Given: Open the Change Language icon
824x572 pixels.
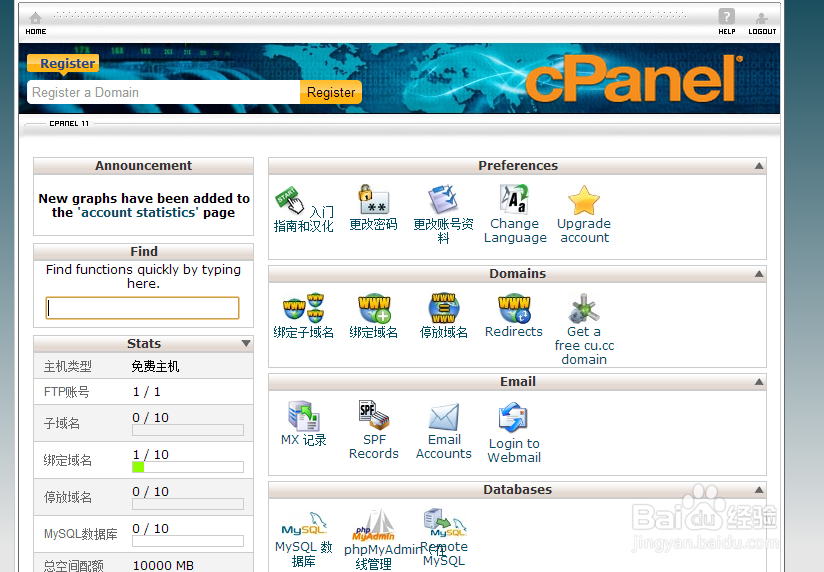Looking at the screenshot, I should coord(514,199).
